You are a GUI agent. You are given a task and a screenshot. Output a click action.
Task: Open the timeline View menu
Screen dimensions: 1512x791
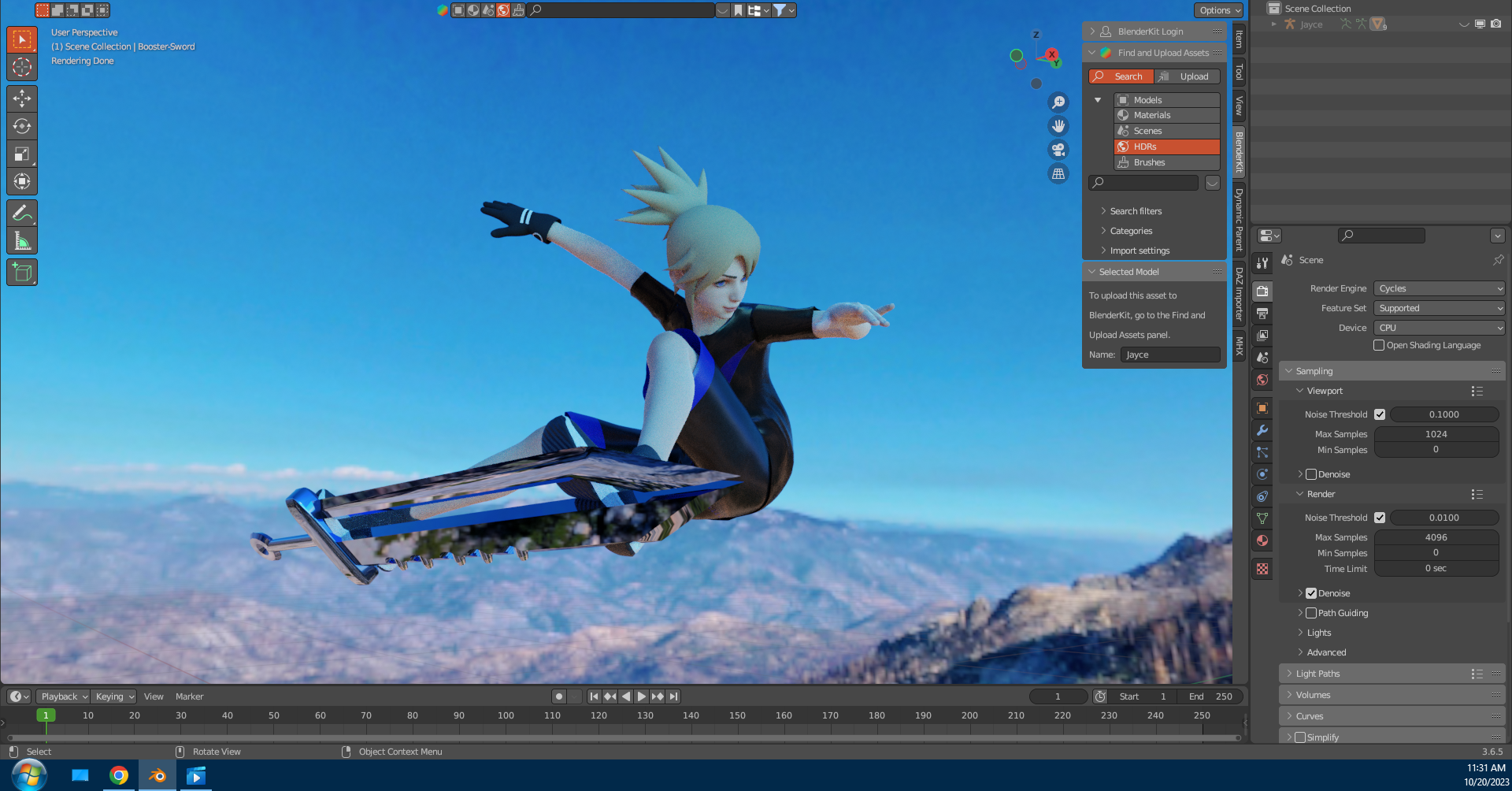click(x=154, y=696)
